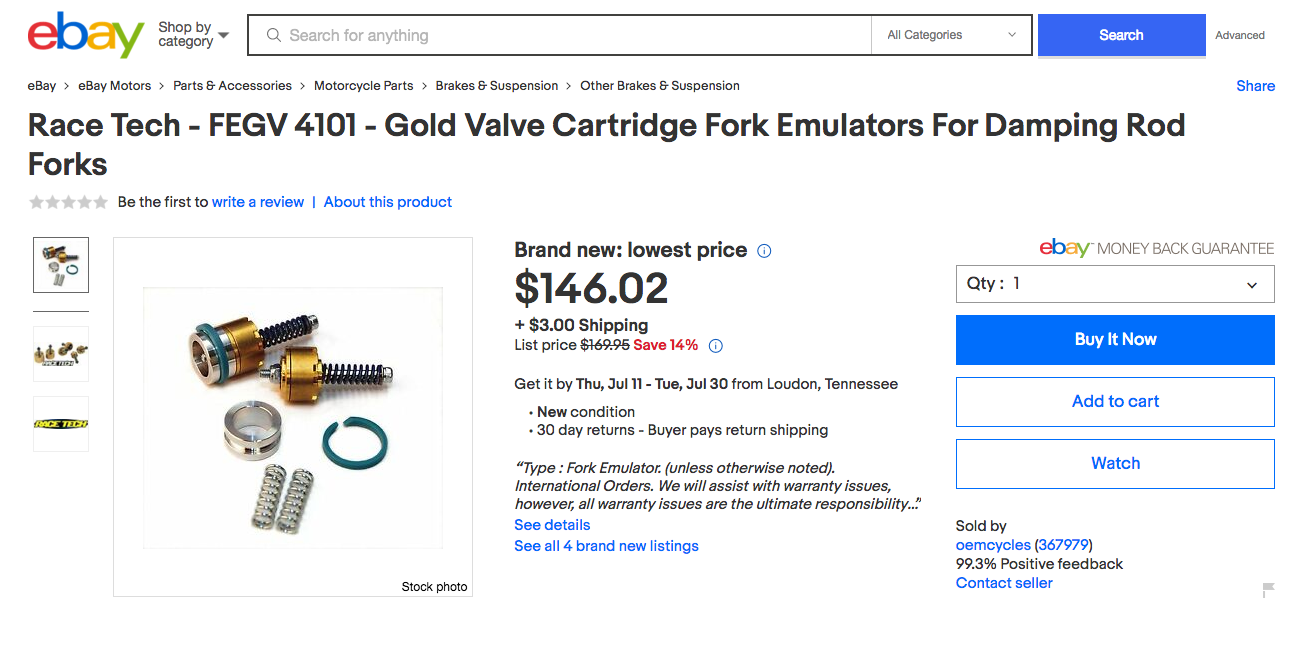This screenshot has width=1303, height=645.
Task: Open seller oemcycles profile link
Action: click(993, 545)
